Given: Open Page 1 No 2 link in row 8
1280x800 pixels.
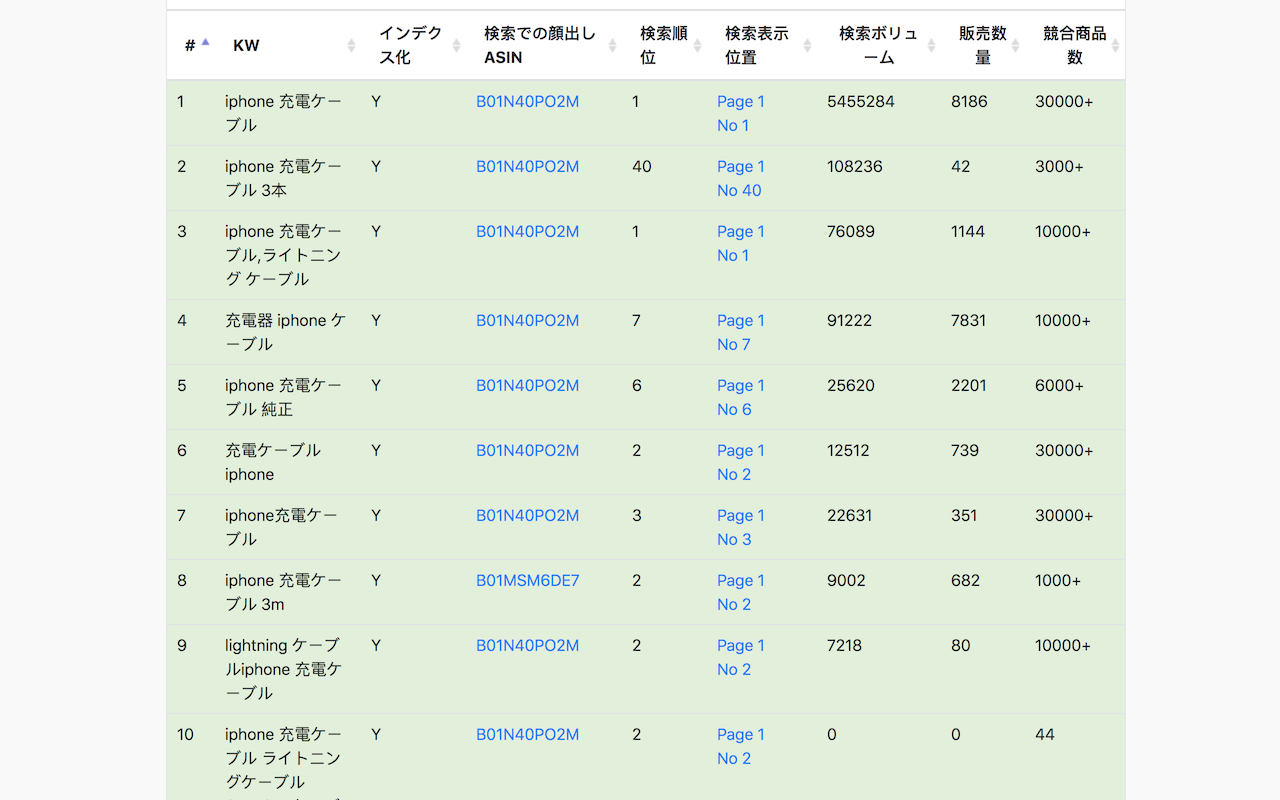Looking at the screenshot, I should [741, 592].
